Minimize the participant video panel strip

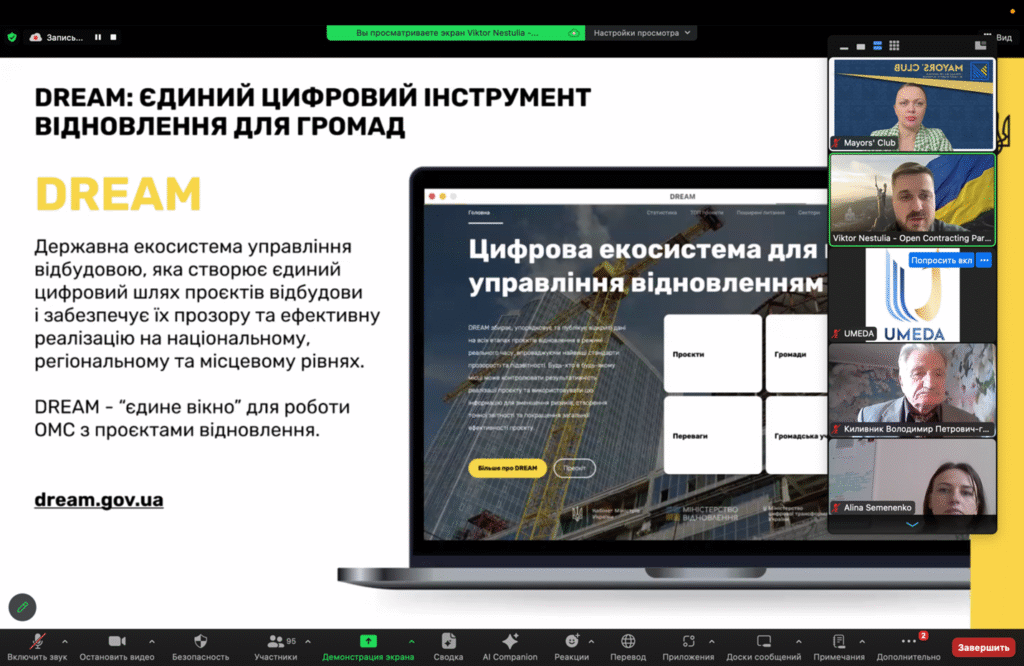[x=844, y=46]
